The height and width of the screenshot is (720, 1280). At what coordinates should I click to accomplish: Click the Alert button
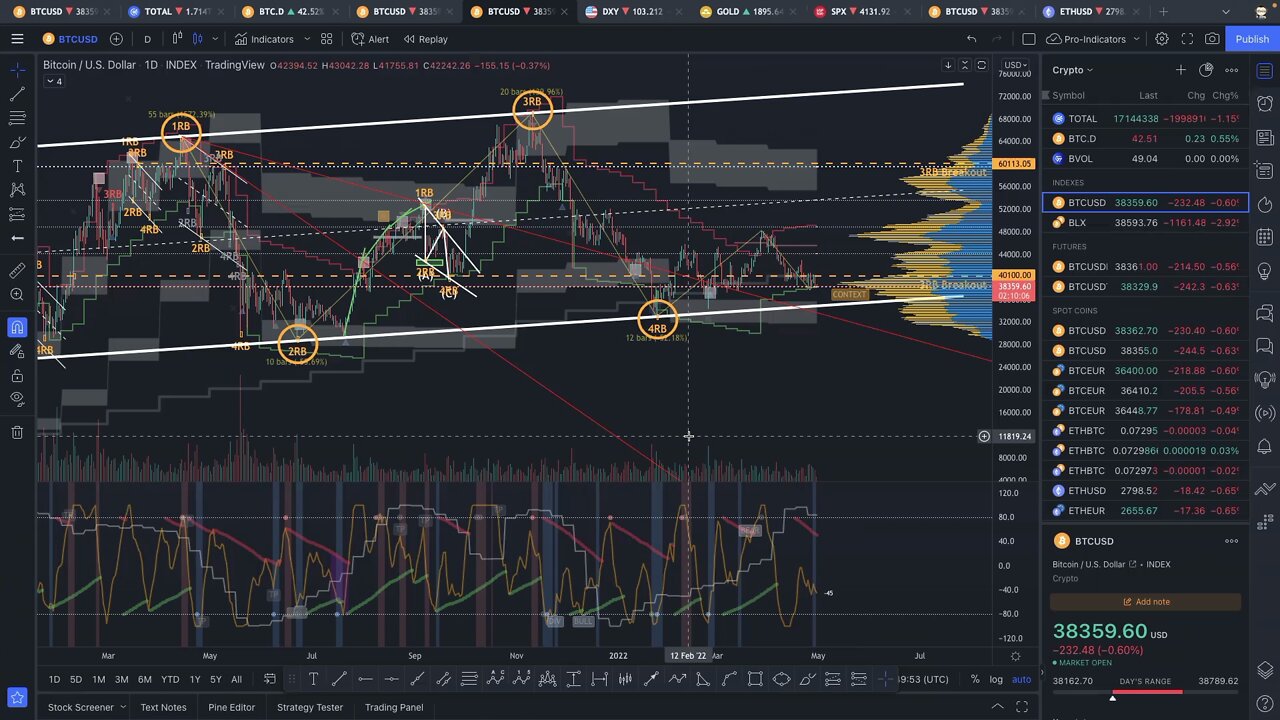[x=370, y=39]
